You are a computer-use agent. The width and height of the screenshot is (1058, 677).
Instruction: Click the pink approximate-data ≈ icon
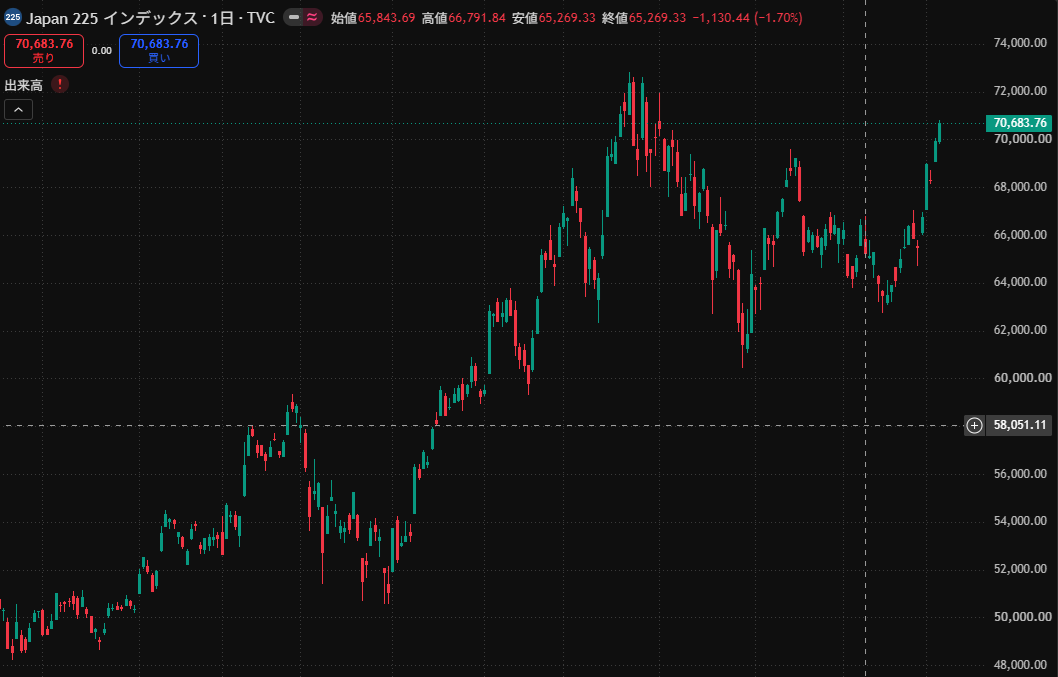(312, 18)
